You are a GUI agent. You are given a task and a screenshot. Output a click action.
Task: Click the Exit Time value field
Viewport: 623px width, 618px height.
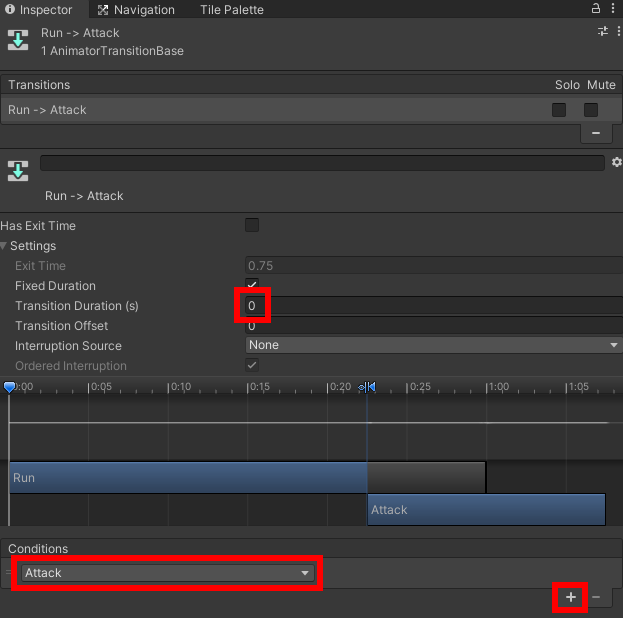pos(434,265)
